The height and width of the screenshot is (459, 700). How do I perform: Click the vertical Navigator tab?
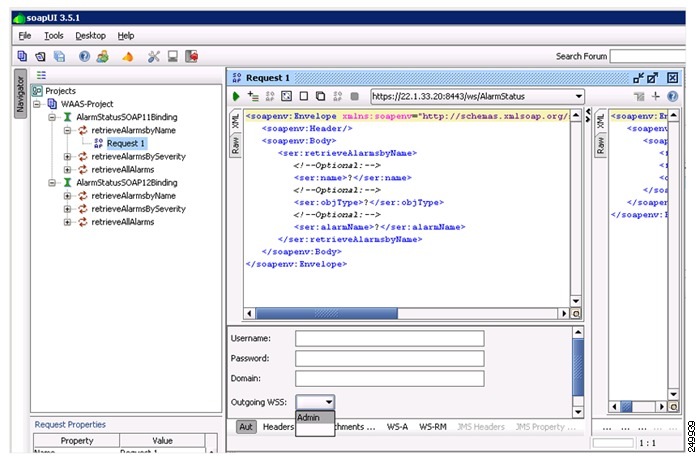20,93
